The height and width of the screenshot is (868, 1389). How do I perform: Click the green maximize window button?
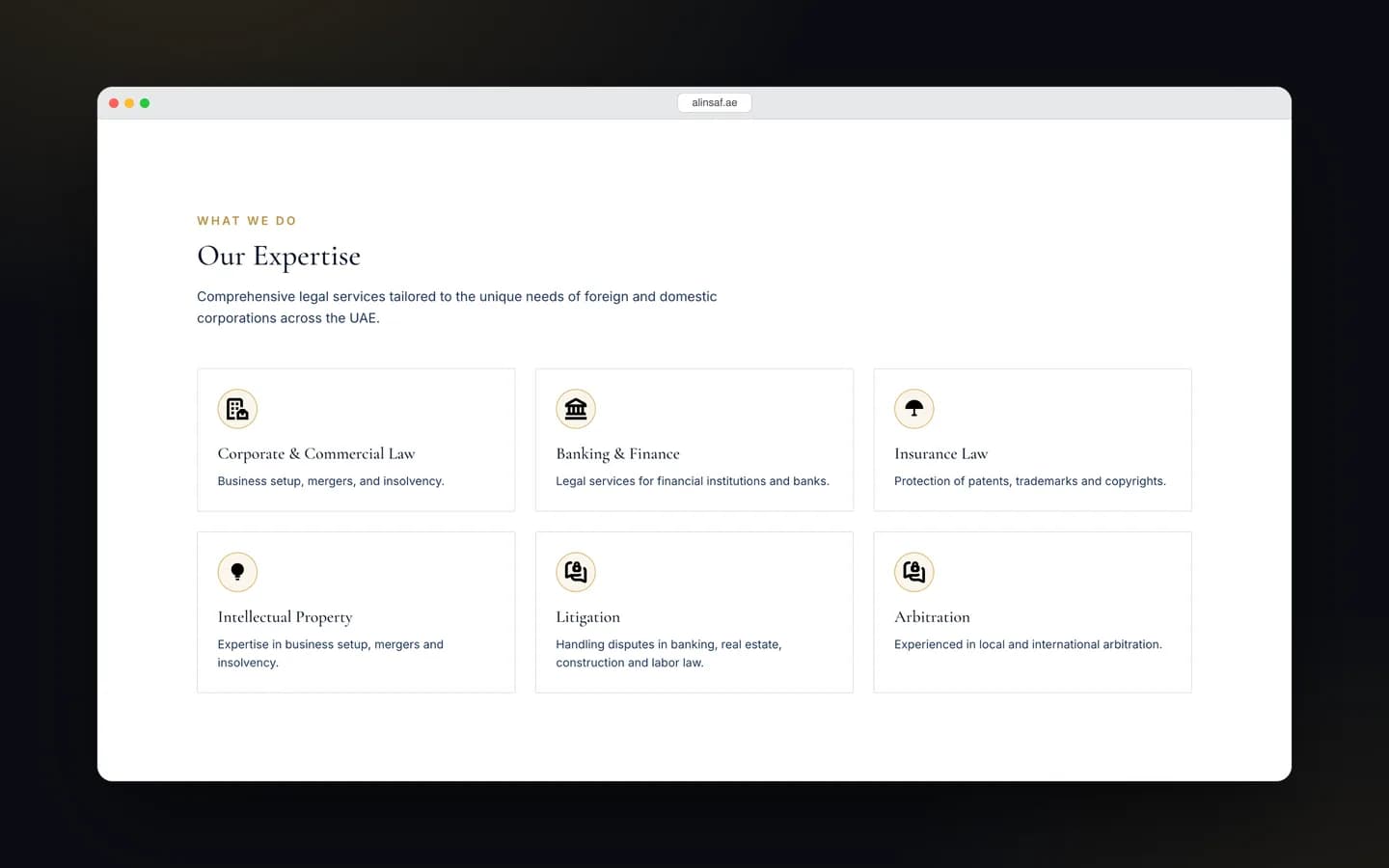coord(145,103)
